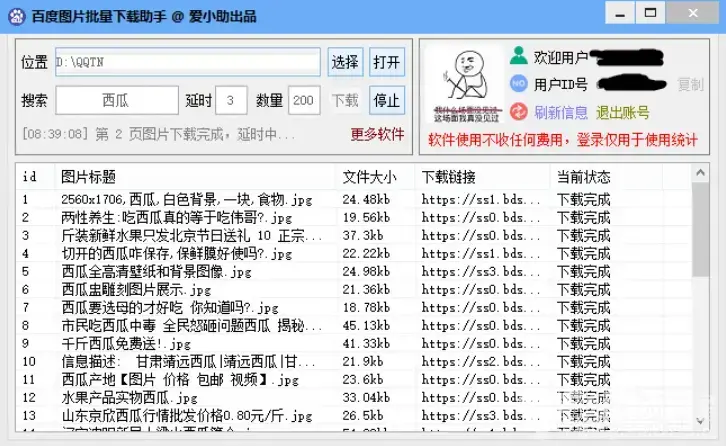This screenshot has height=446, width=726.
Task: Click the green user avatar icon
Action: [519, 56]
